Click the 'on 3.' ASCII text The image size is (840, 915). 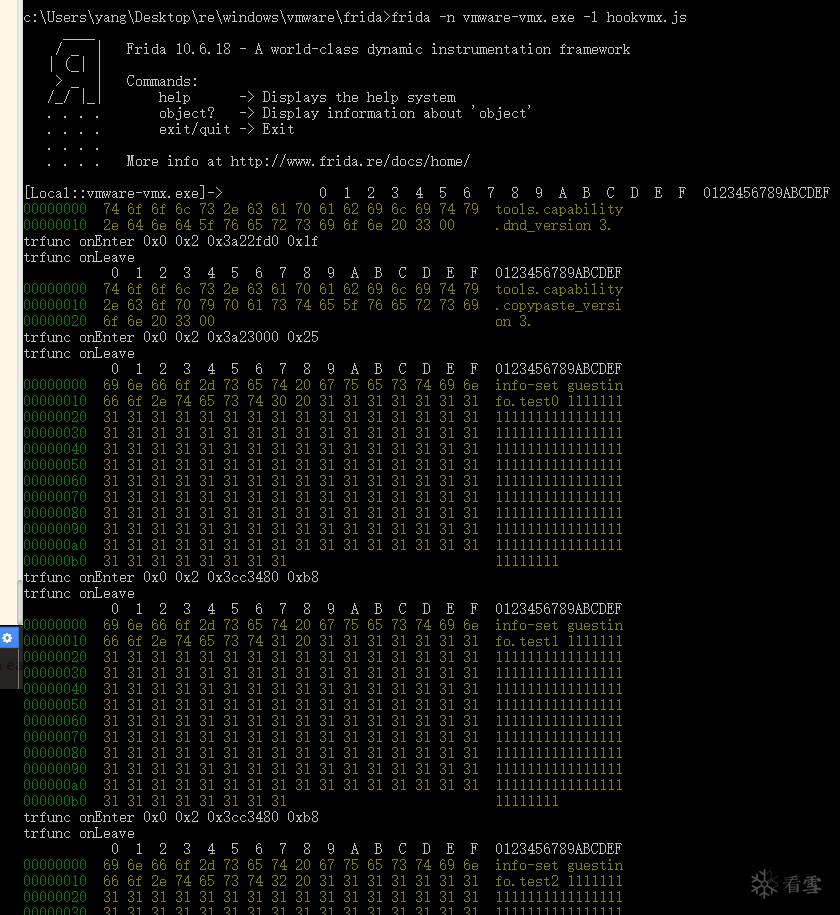tap(513, 322)
